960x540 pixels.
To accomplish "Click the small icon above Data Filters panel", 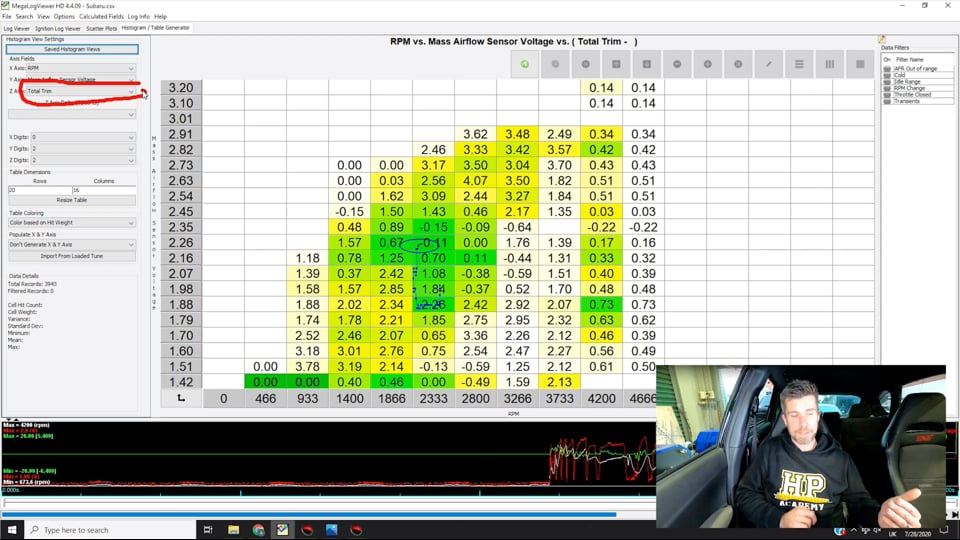I will coord(882,39).
